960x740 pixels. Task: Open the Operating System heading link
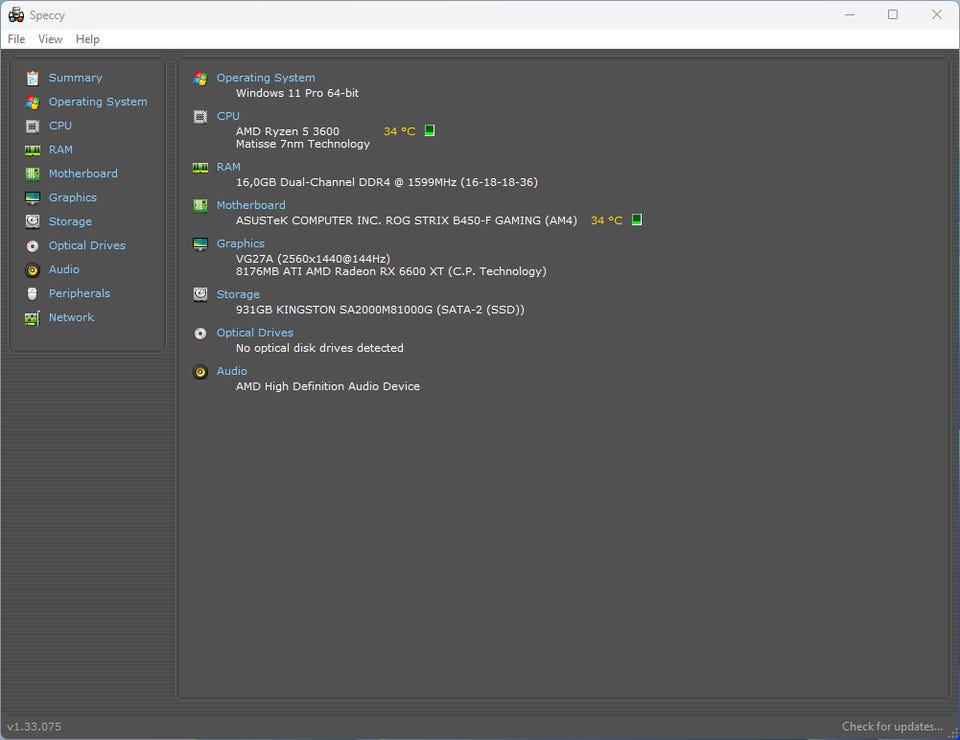(265, 78)
